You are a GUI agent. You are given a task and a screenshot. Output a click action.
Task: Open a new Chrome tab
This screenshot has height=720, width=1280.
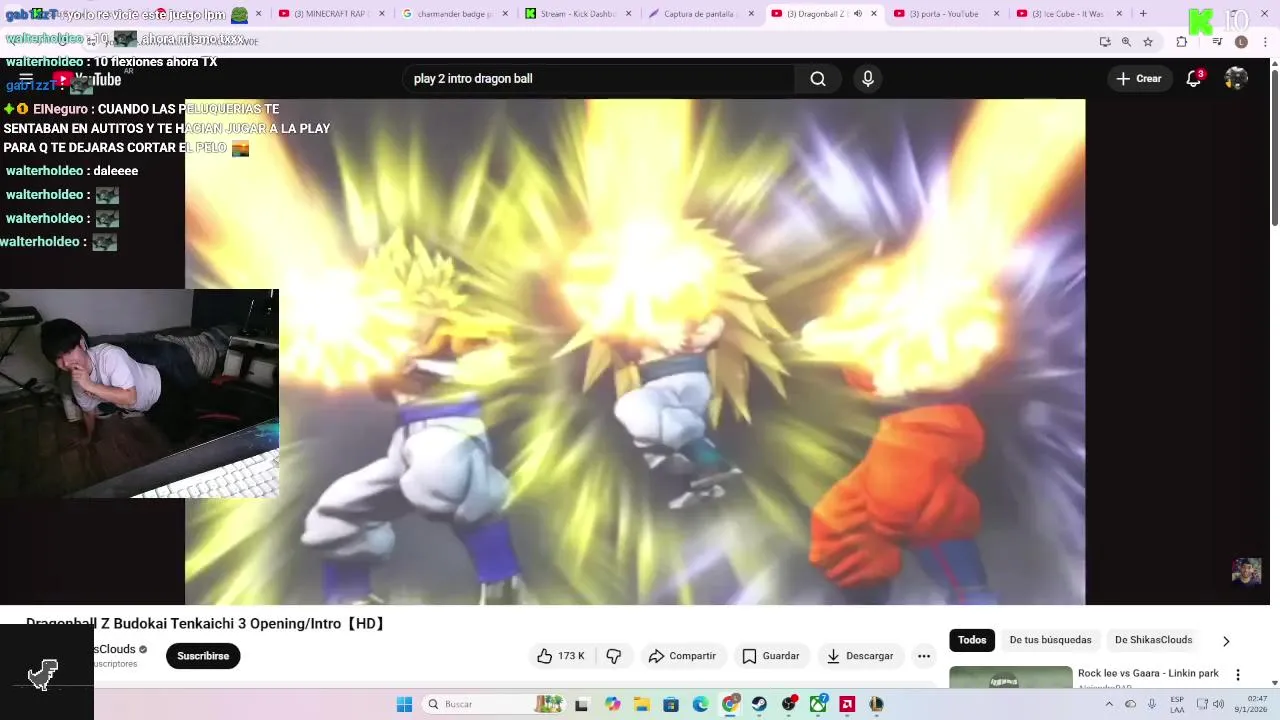[x=1143, y=14]
